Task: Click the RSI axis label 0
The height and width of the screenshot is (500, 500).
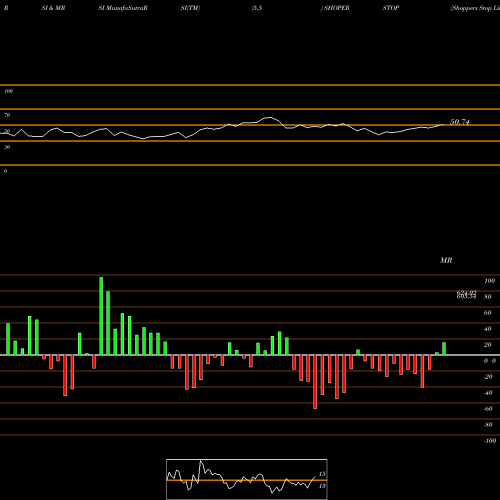Action: 5,171
